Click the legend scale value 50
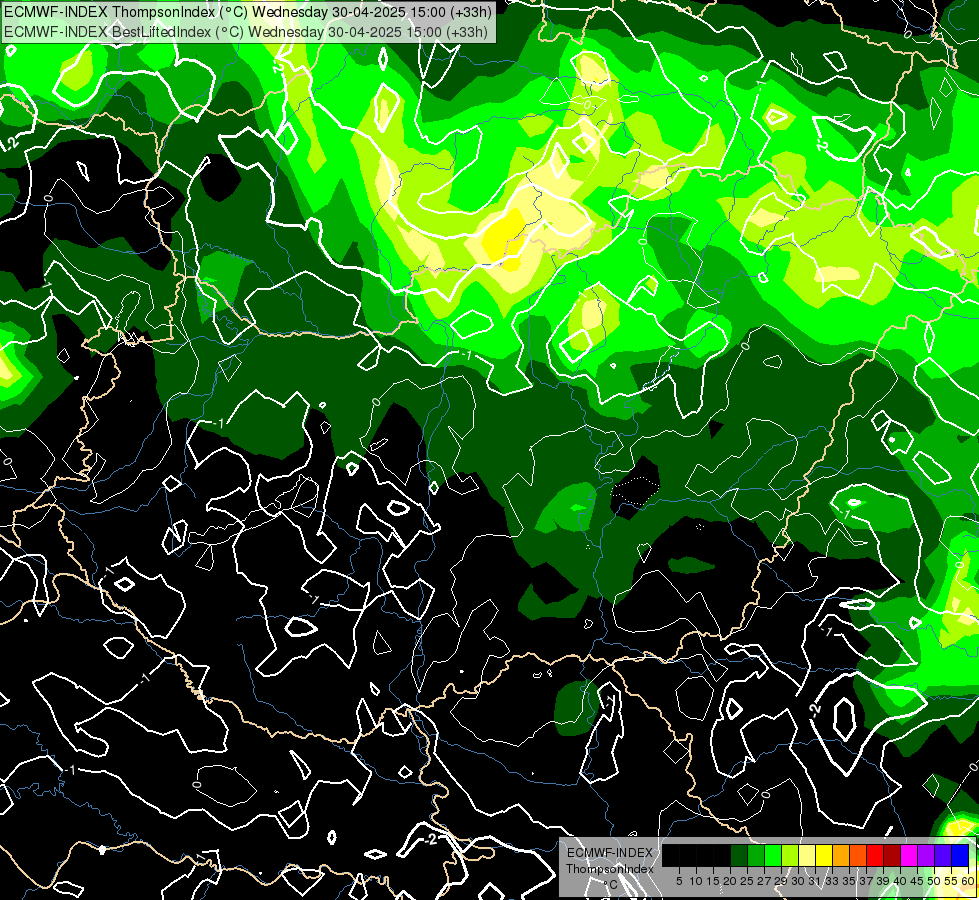979x900 pixels. tap(935, 881)
